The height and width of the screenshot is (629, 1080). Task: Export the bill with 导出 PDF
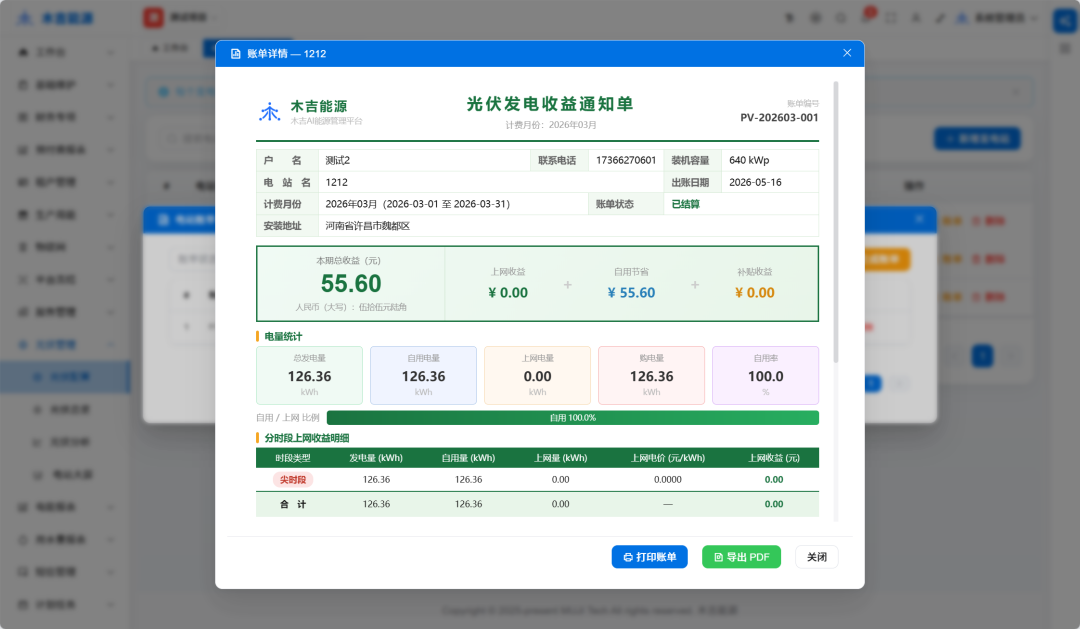click(x=741, y=557)
